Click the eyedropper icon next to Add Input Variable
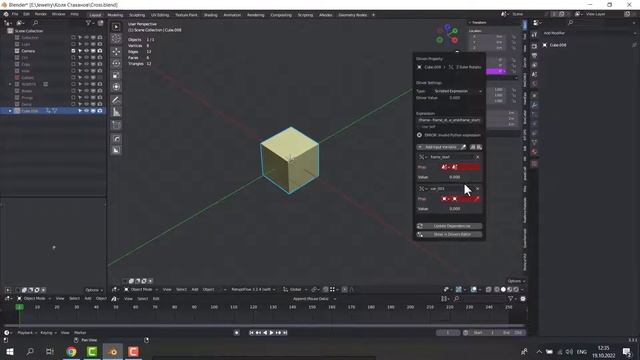The height and width of the screenshot is (360, 640). [463, 147]
